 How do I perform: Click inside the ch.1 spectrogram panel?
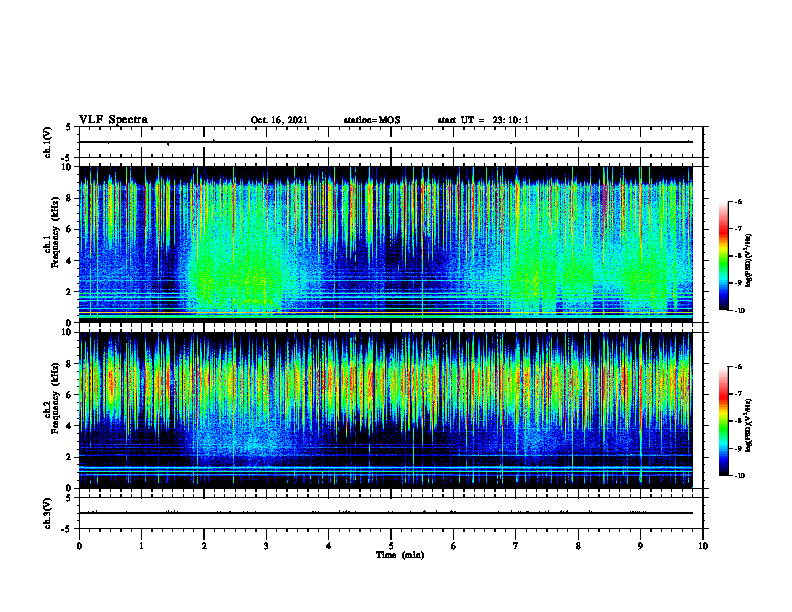[386, 244]
